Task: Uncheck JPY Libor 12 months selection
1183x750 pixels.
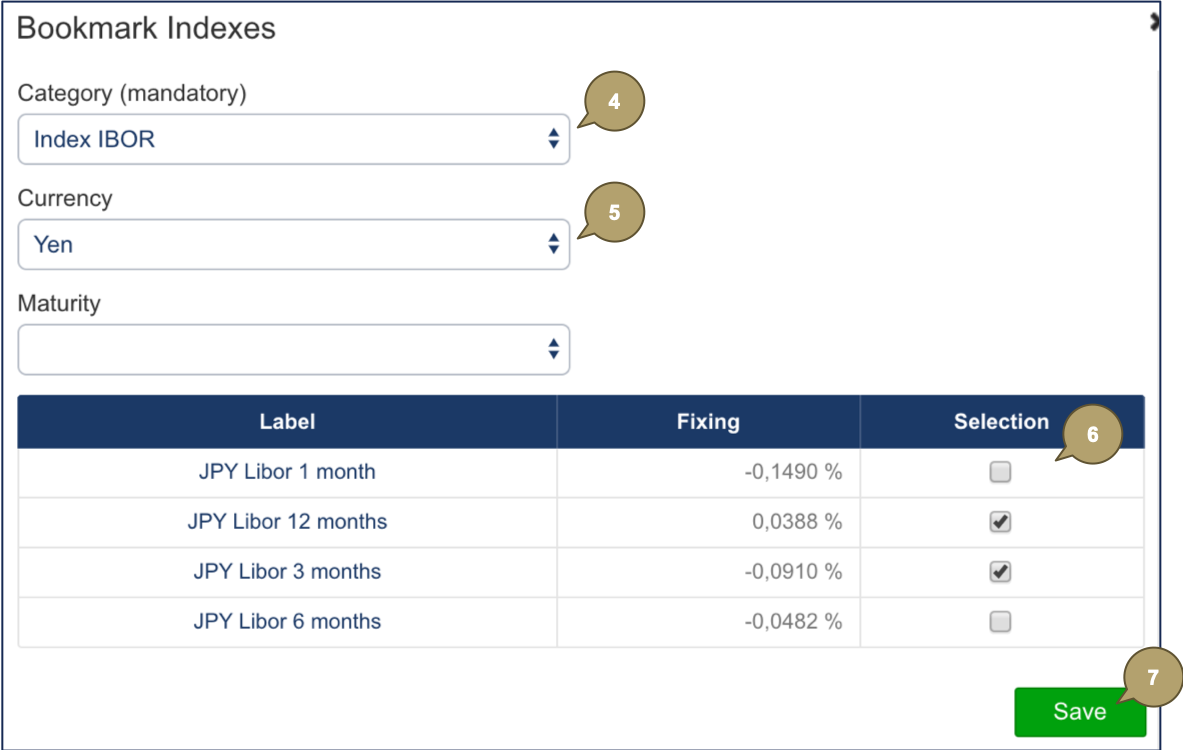Action: pyautogui.click(x=999, y=521)
